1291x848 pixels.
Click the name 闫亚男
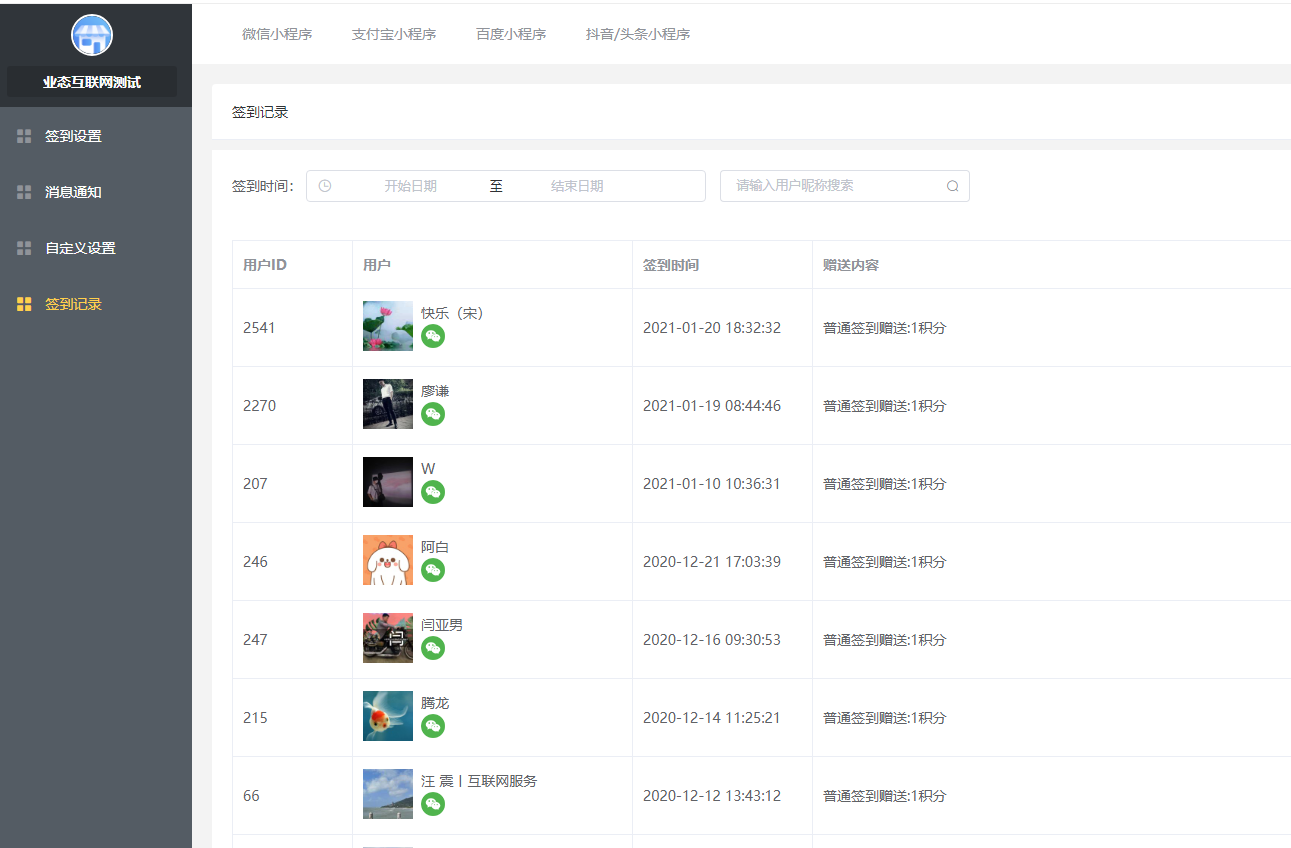coord(442,625)
